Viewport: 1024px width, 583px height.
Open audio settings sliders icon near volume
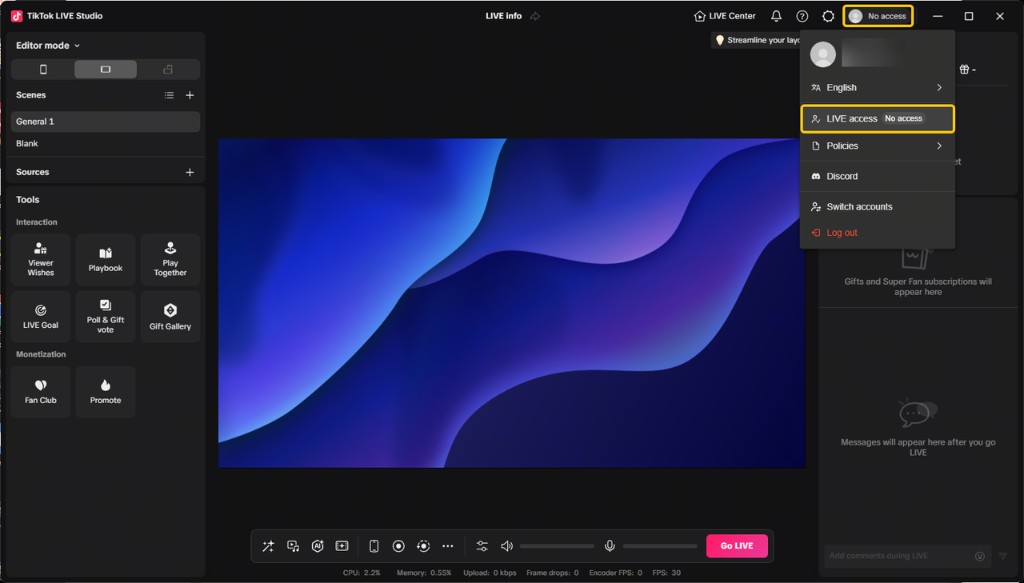[x=481, y=545]
